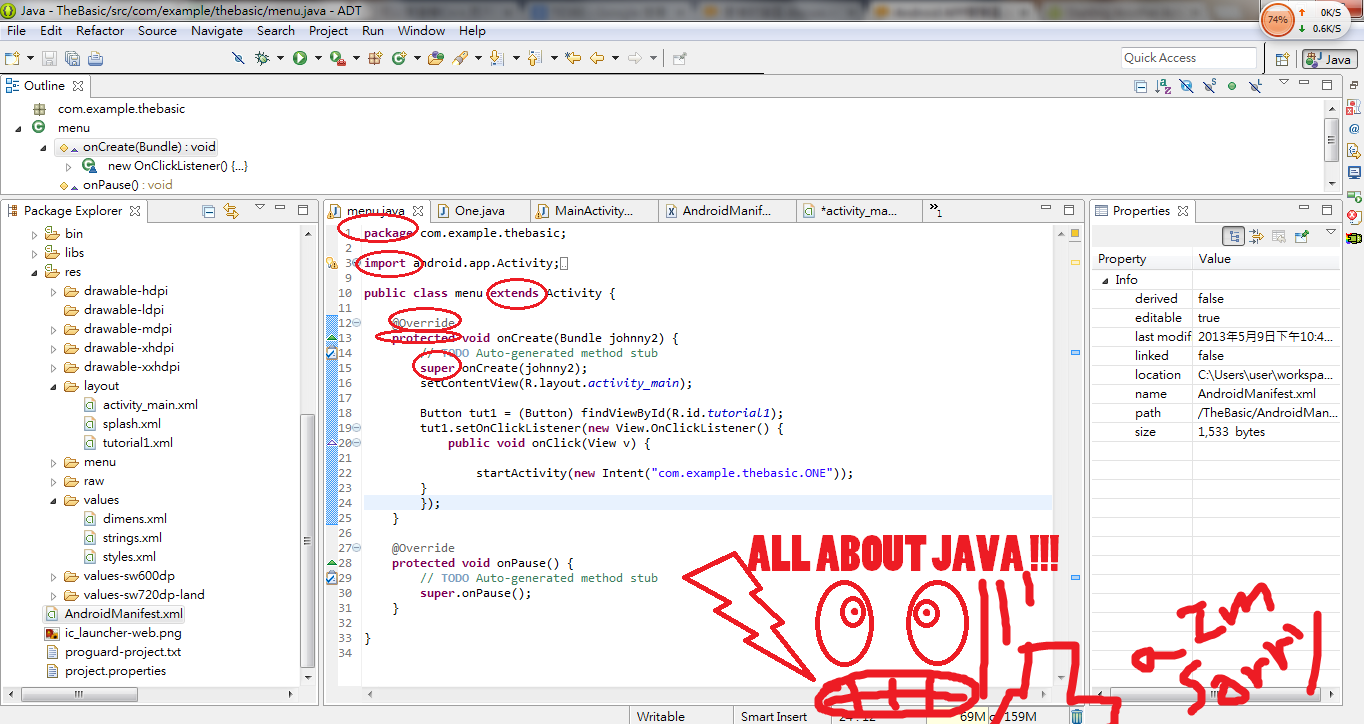Viewport: 1364px width, 724px height.
Task: Open dropdown arrow next to Debug button
Action: pyautogui.click(x=281, y=58)
